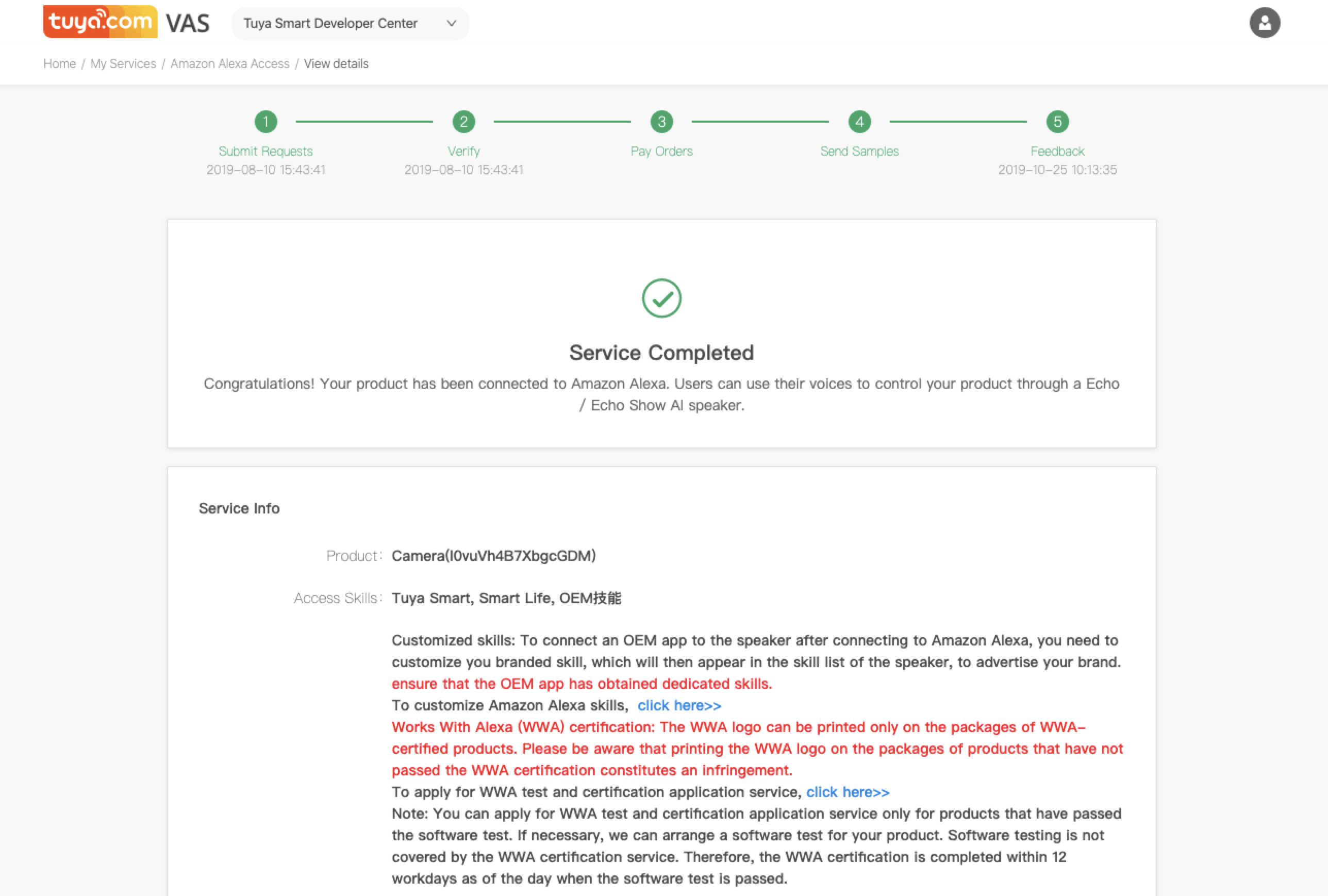Image resolution: width=1328 pixels, height=896 pixels.
Task: Click the Feedback step label
Action: click(x=1057, y=151)
